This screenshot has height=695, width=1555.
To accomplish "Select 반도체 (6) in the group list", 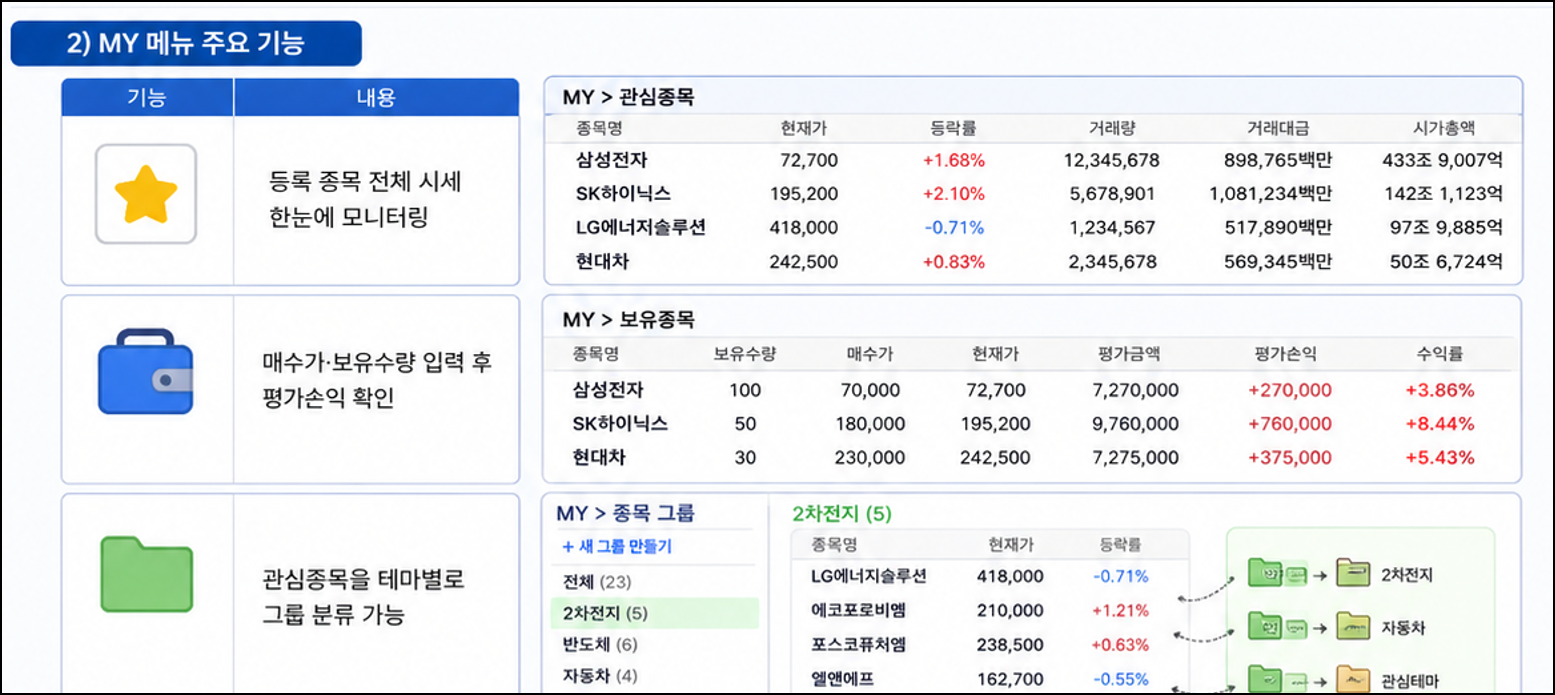I will tap(600, 645).
